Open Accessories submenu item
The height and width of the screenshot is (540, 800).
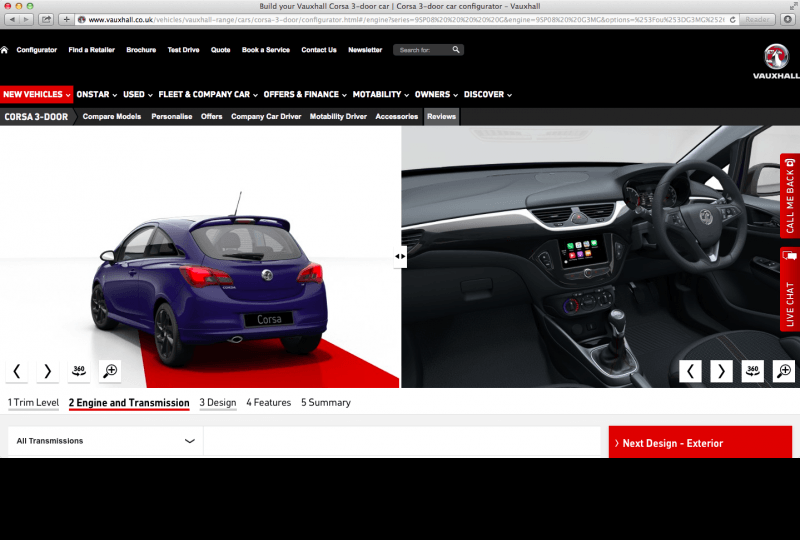coord(396,117)
